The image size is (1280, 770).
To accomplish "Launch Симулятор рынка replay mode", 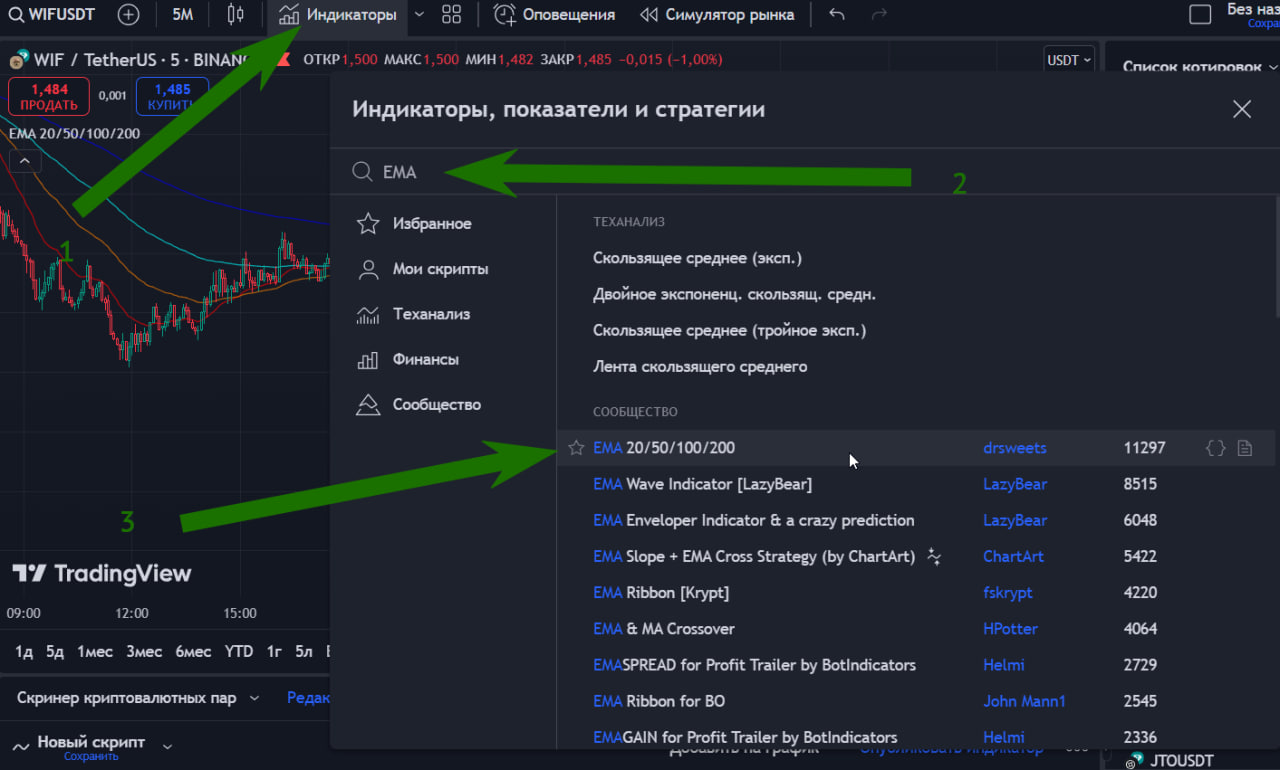I will click(717, 15).
